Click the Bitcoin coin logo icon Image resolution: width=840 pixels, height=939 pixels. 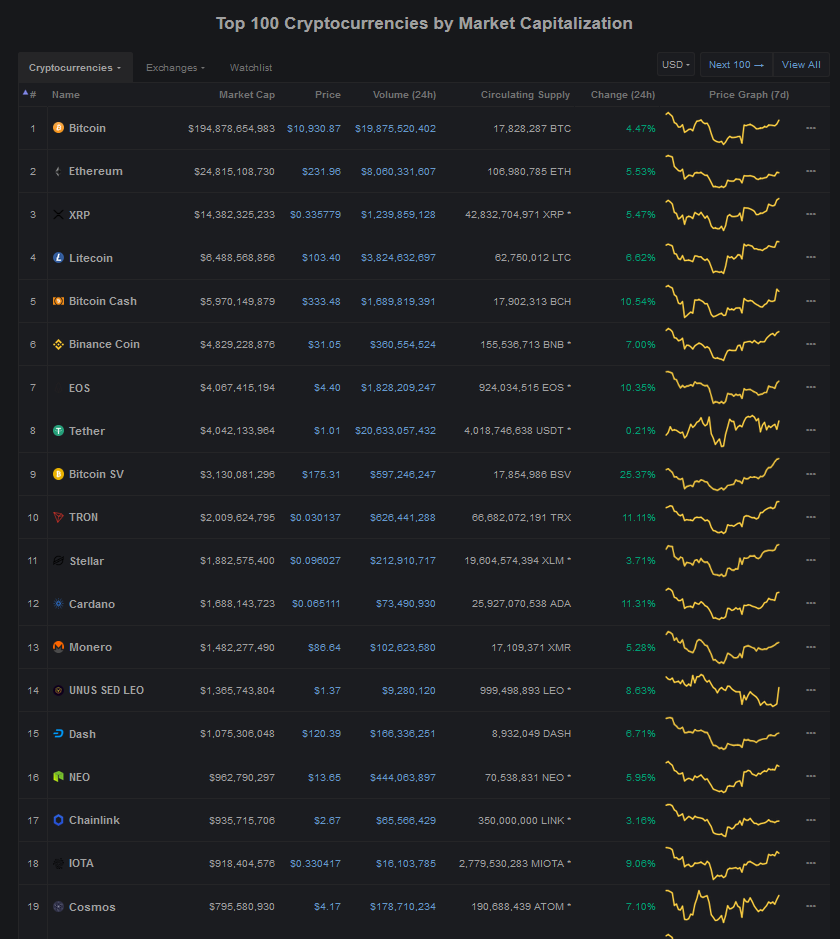[58, 128]
